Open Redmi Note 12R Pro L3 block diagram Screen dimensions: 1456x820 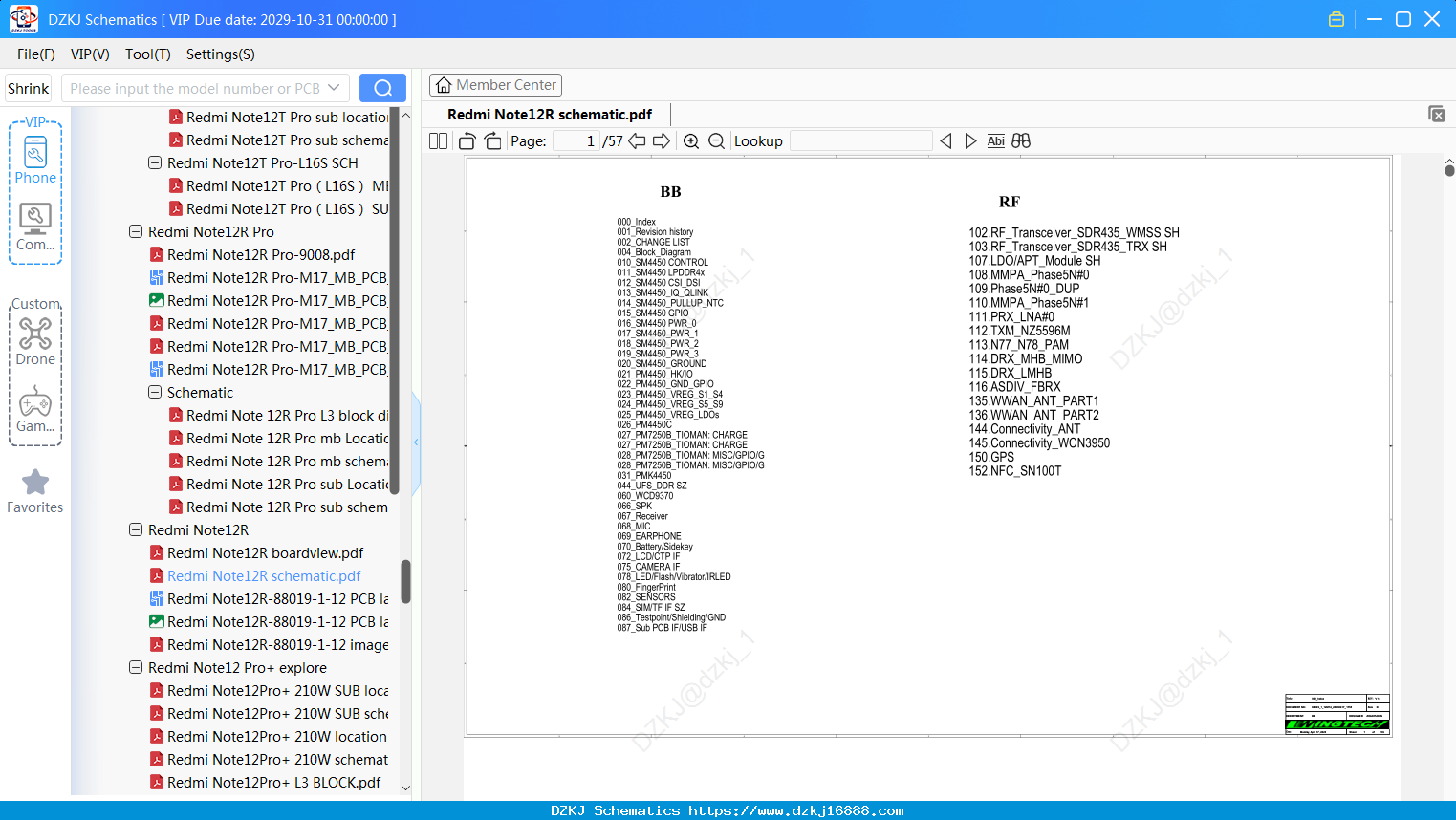(x=278, y=416)
